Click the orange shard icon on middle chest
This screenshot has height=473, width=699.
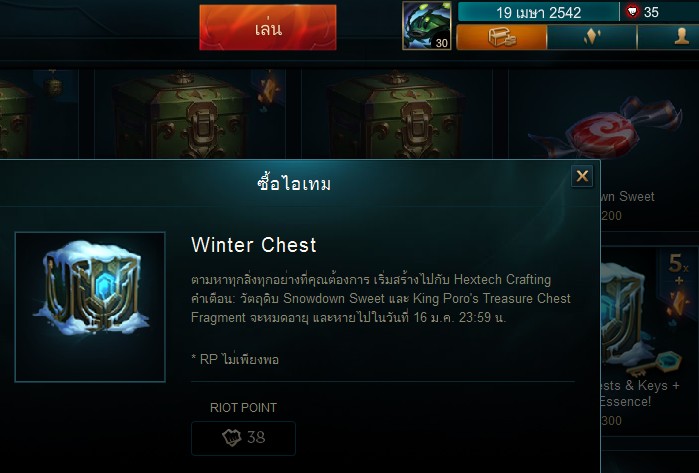(268, 91)
